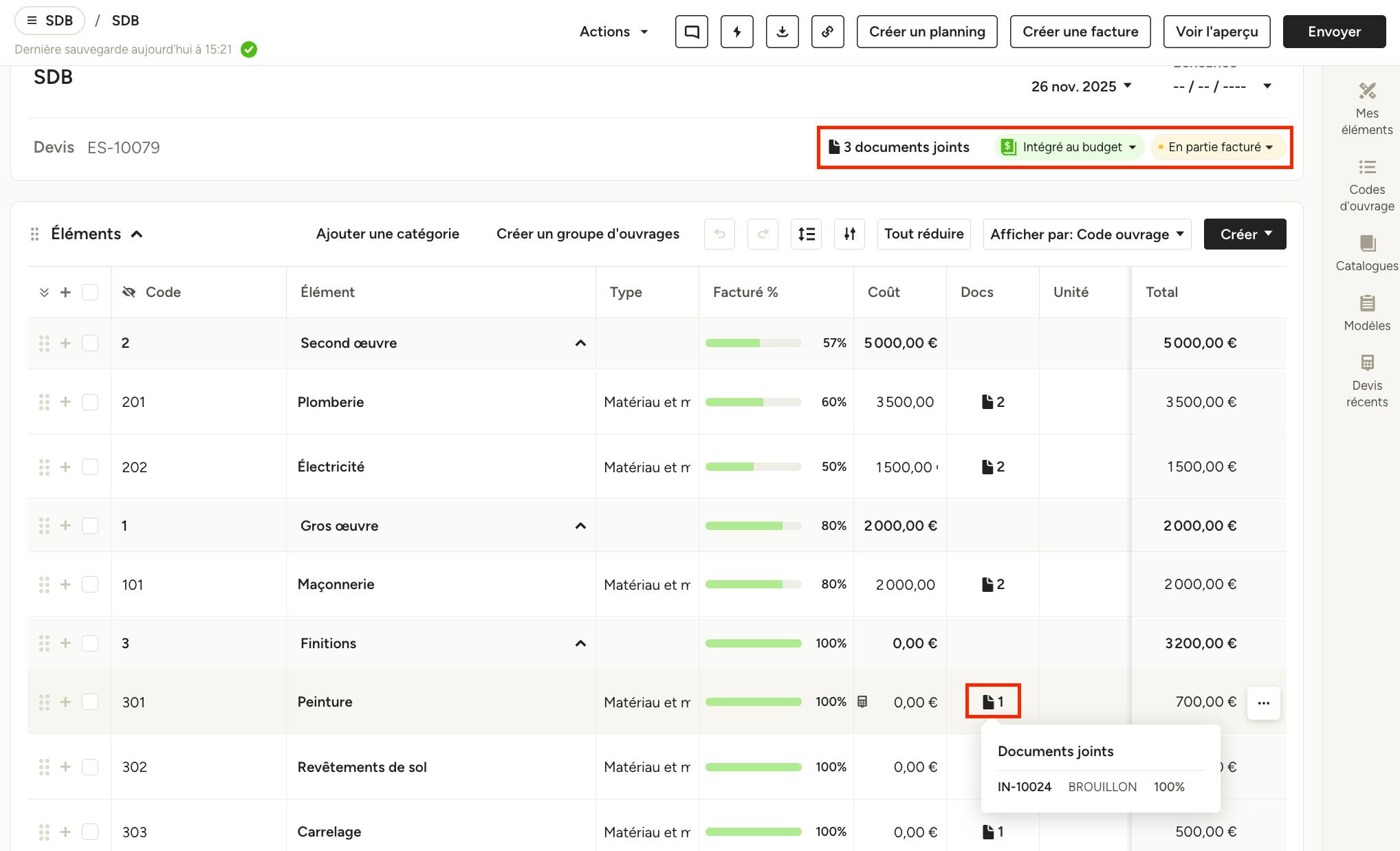Click the 3 documents joints link
Image resolution: width=1400 pixels, height=851 pixels.
pos(899,147)
